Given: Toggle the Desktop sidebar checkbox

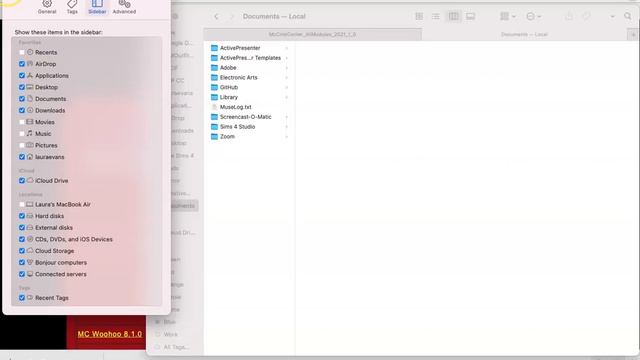Looking at the screenshot, I should (x=22, y=87).
